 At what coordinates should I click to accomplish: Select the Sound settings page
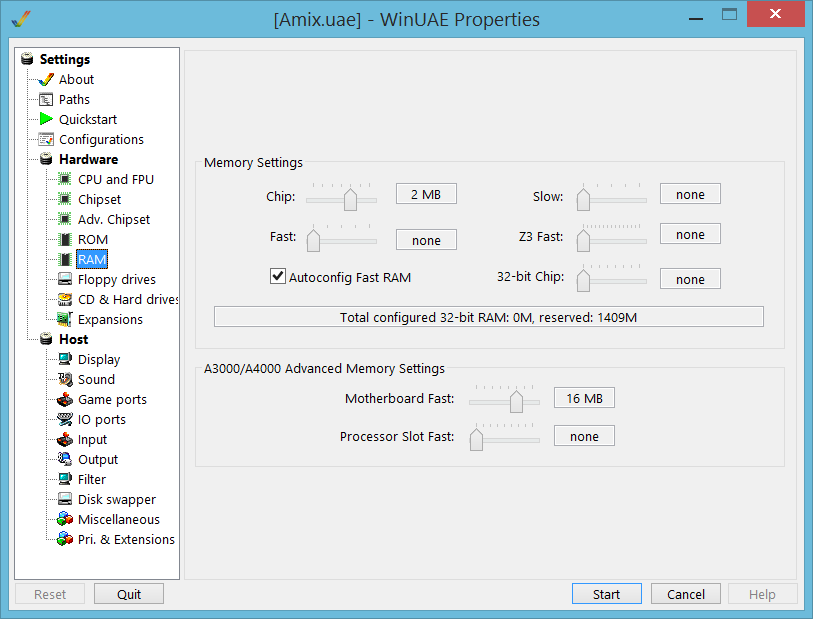[x=96, y=379]
